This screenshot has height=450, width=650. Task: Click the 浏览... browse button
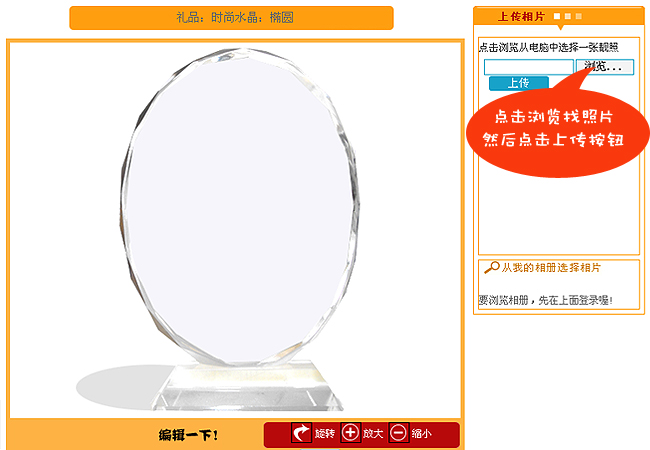point(605,67)
